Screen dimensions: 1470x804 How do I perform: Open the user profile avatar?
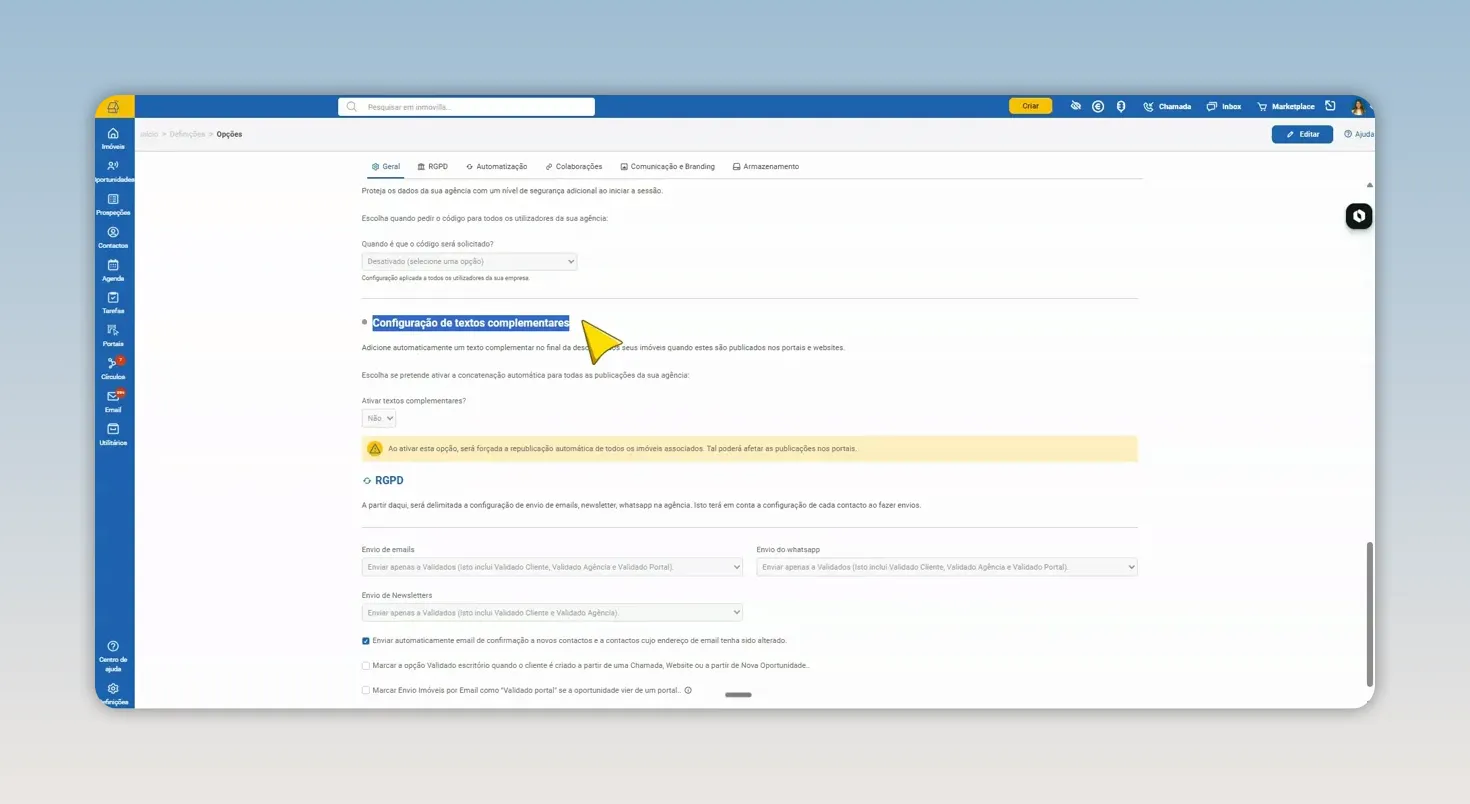(1358, 107)
